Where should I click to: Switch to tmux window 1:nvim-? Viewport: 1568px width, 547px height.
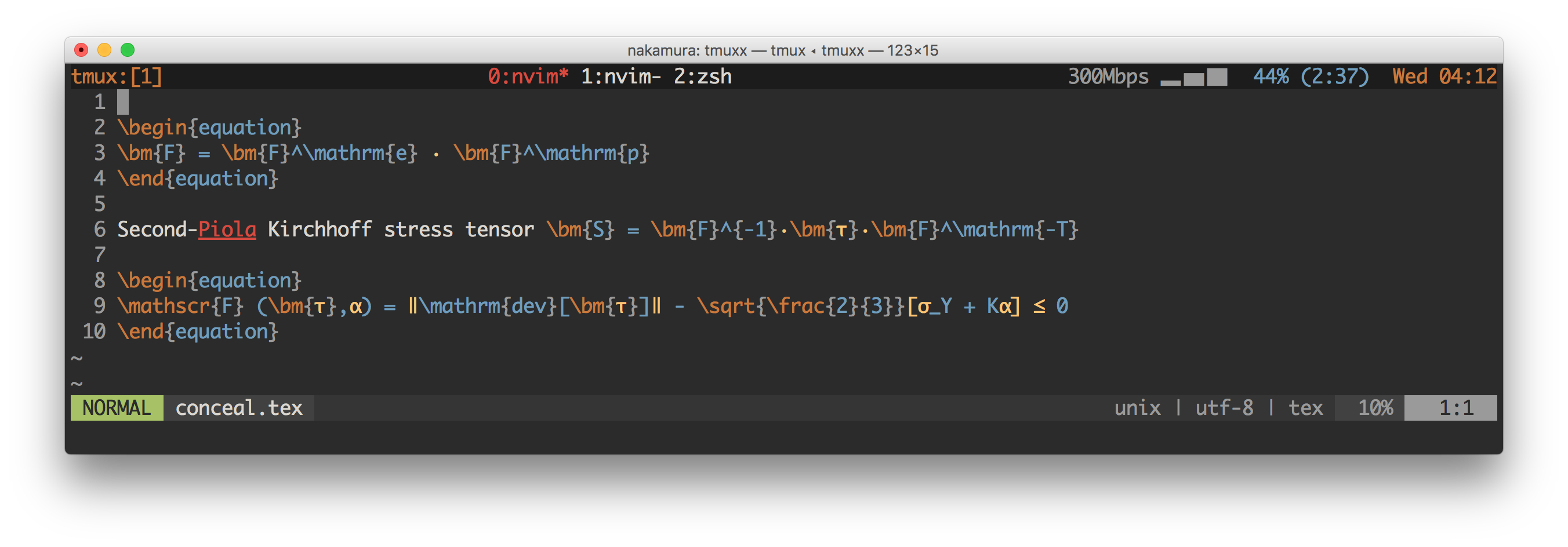click(x=621, y=76)
